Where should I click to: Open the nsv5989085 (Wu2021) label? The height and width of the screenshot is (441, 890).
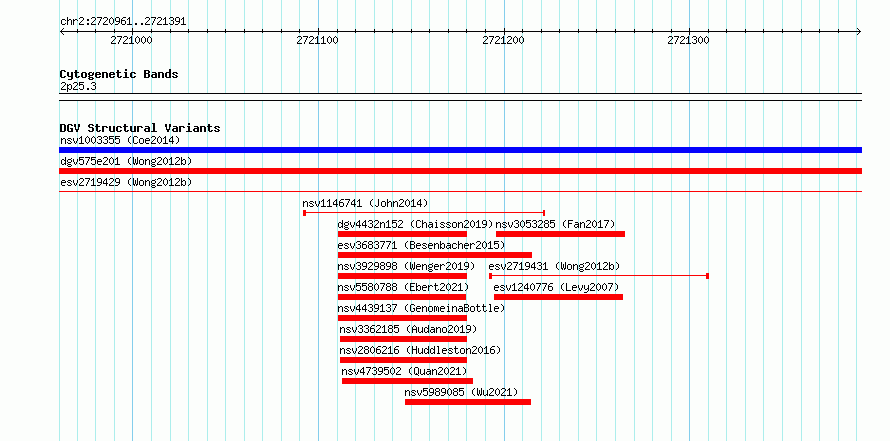click(461, 392)
